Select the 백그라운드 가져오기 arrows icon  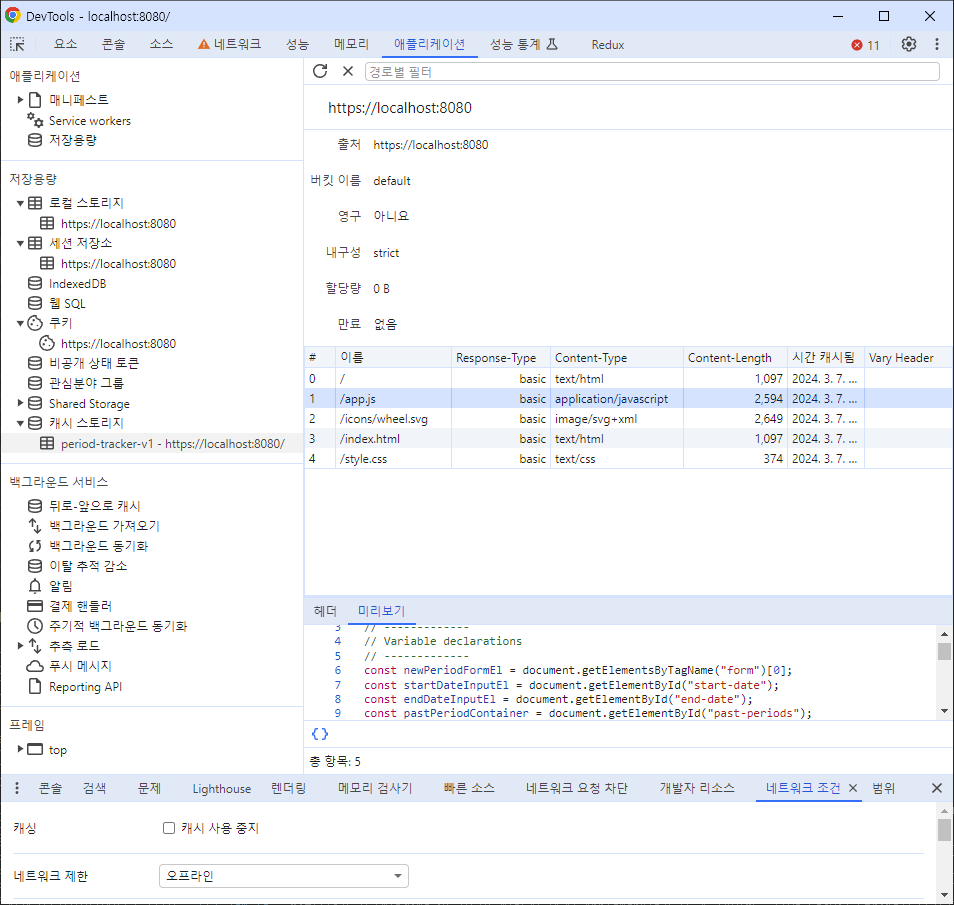pyautogui.click(x=35, y=525)
